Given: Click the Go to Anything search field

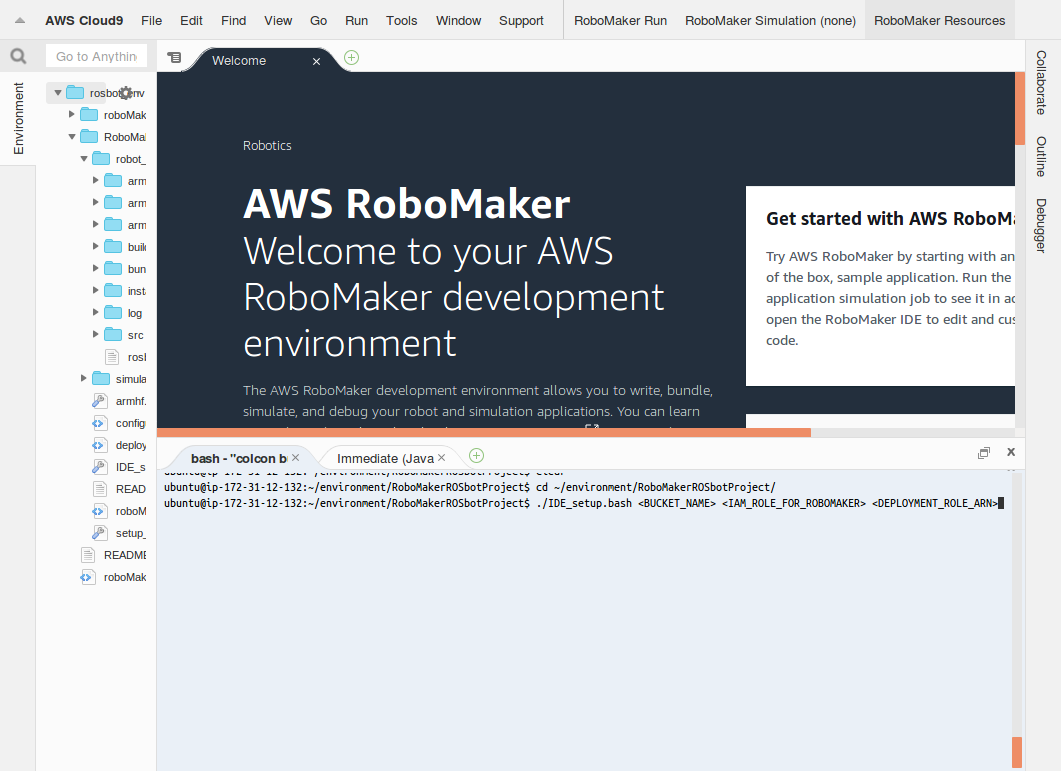Looking at the screenshot, I should (x=97, y=56).
